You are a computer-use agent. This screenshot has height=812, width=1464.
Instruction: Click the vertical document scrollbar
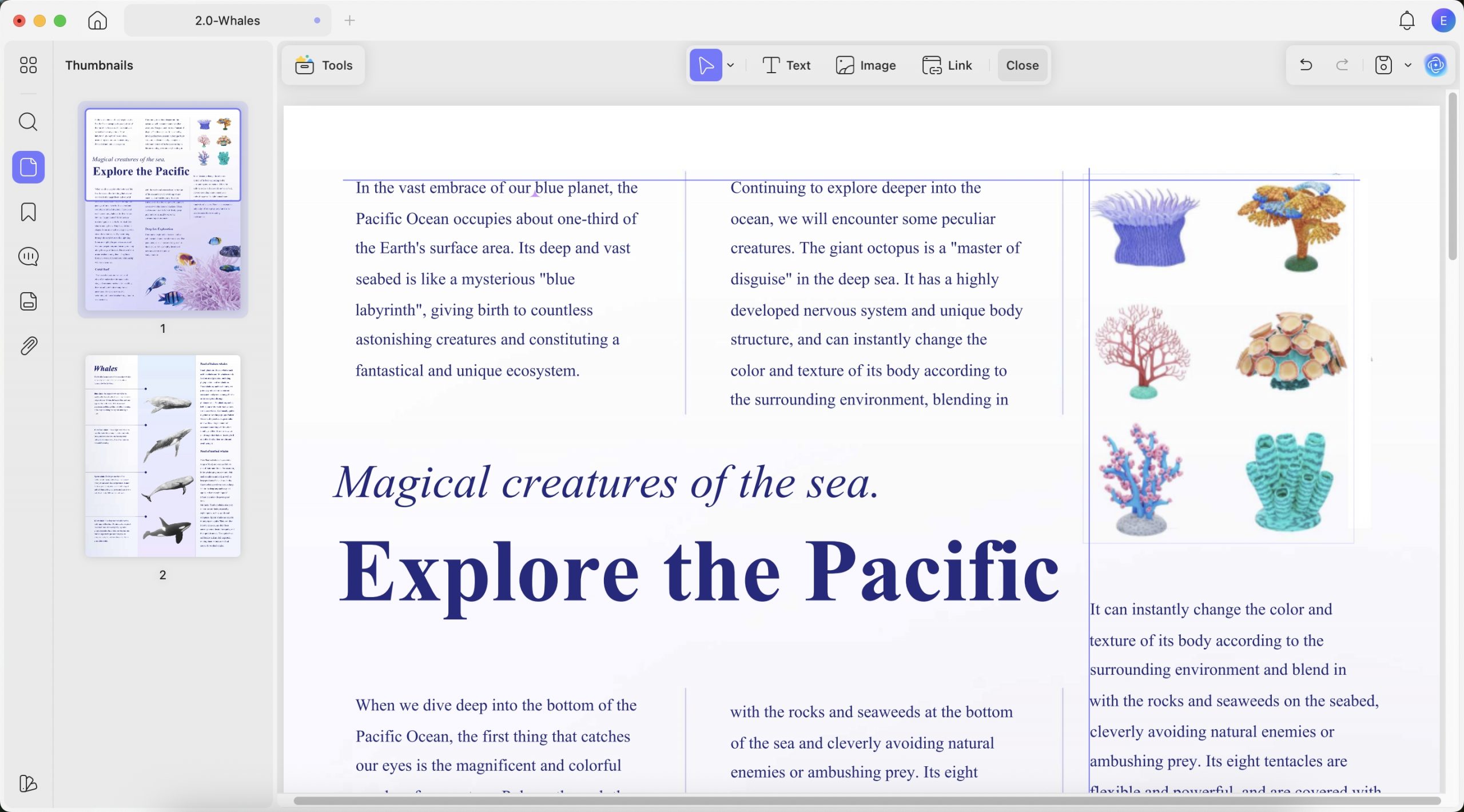(1453, 177)
